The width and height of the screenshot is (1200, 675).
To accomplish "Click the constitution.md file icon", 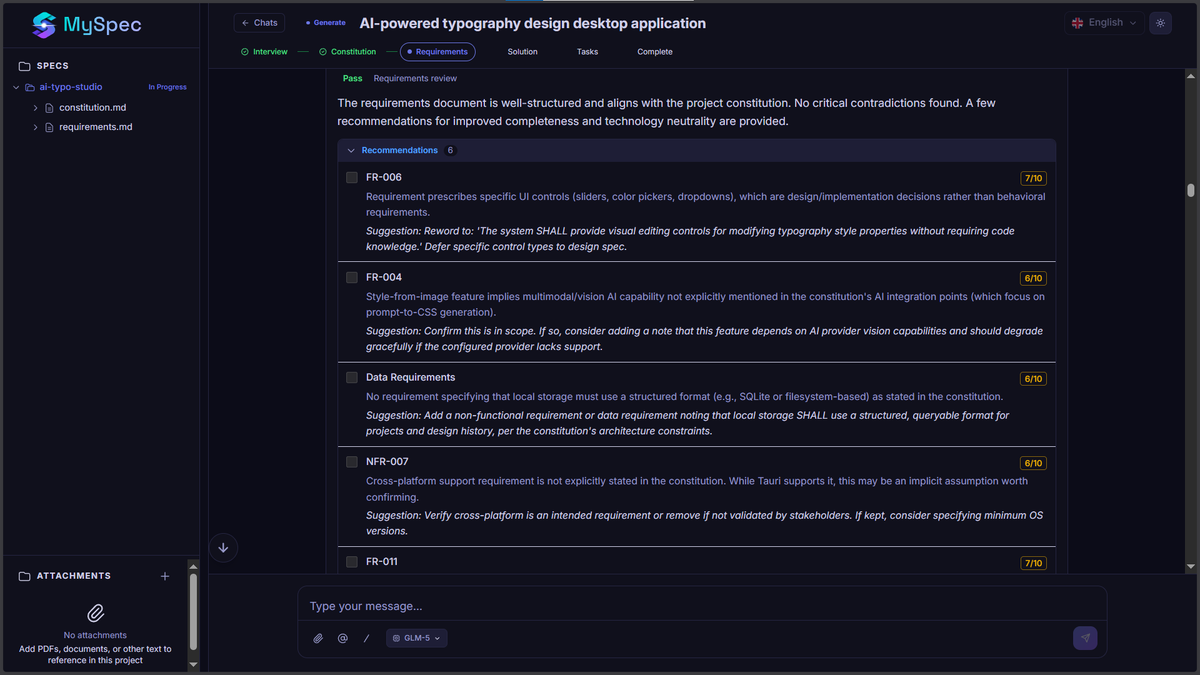I will point(49,107).
